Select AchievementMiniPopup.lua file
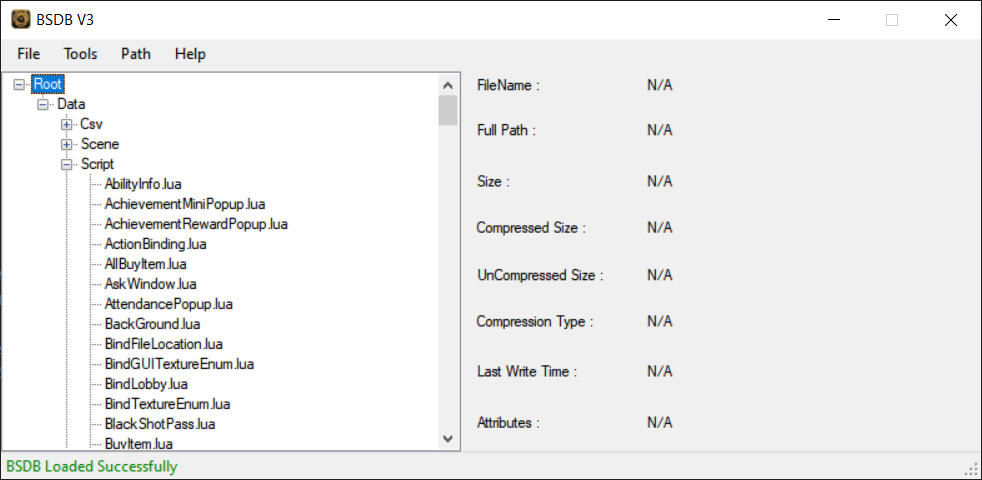Image resolution: width=982 pixels, height=480 pixels. click(x=185, y=204)
